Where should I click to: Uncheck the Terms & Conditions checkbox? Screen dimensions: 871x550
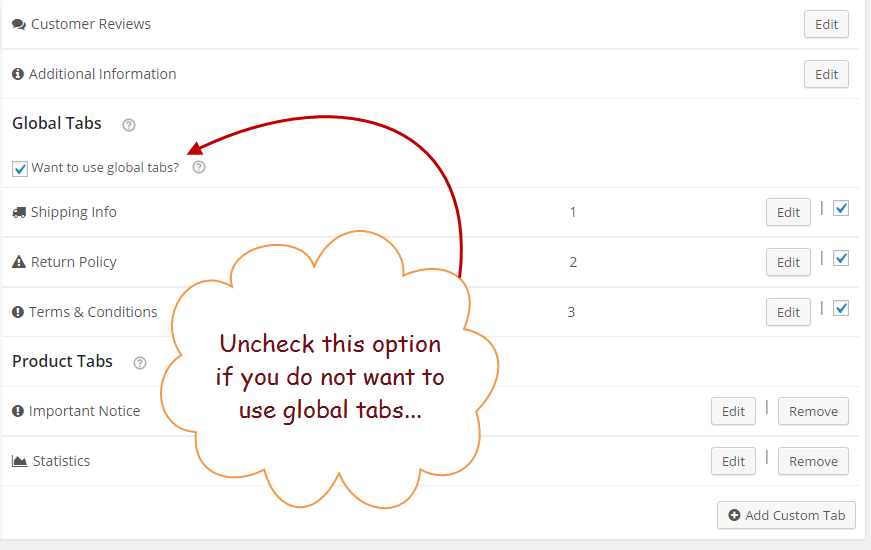coord(841,308)
